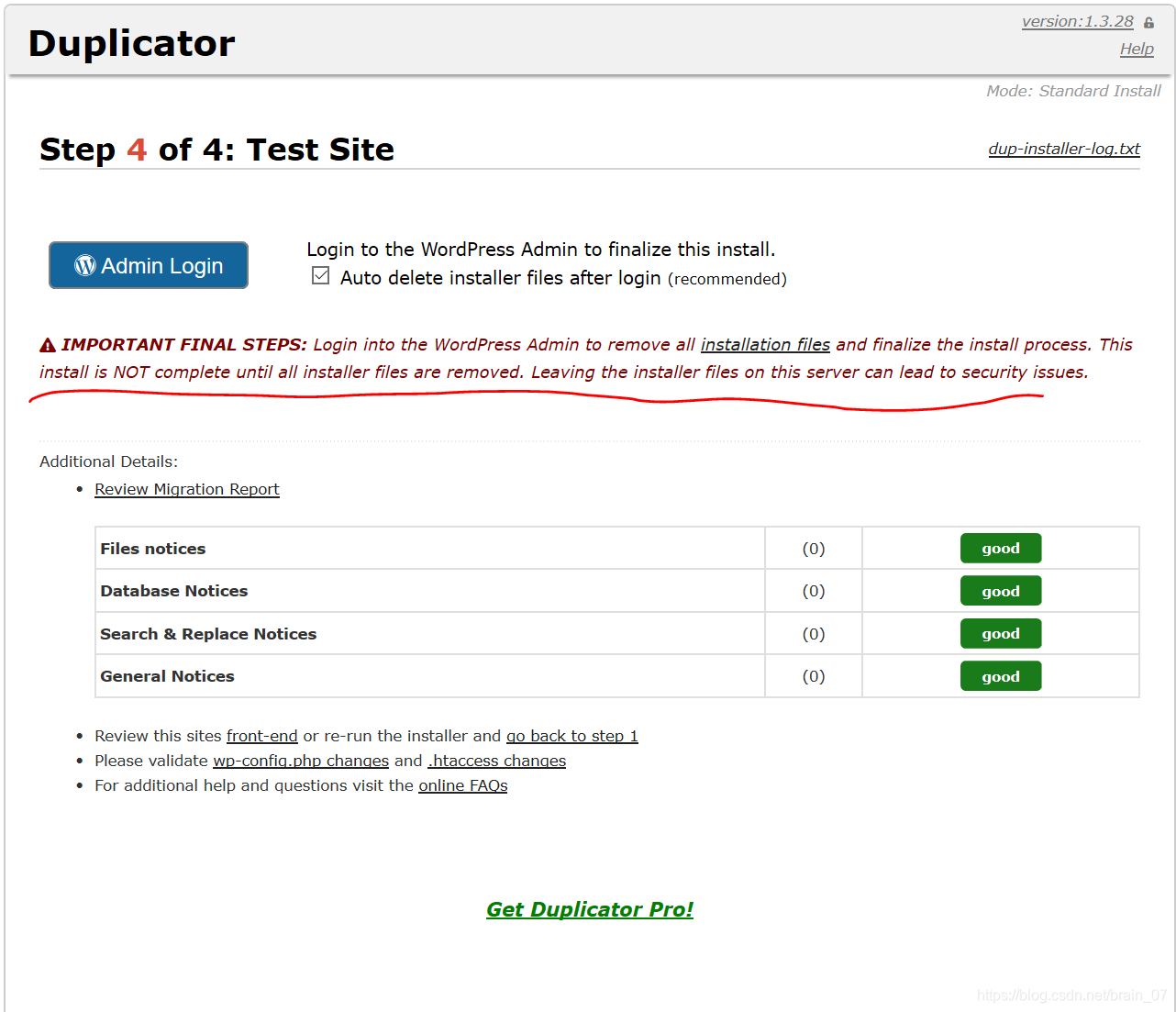Select Files notices row label

click(153, 549)
